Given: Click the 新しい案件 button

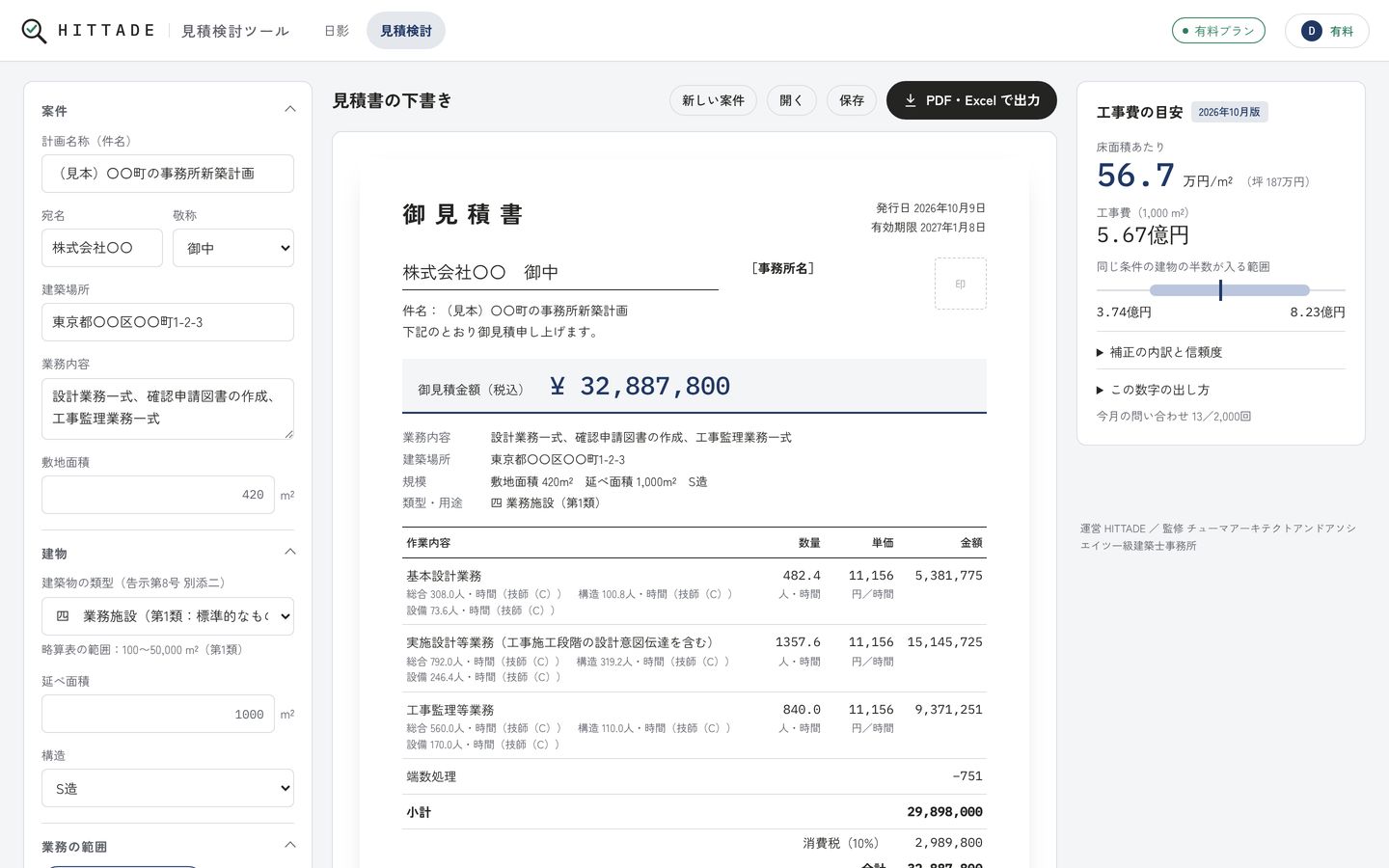Looking at the screenshot, I should (x=713, y=100).
